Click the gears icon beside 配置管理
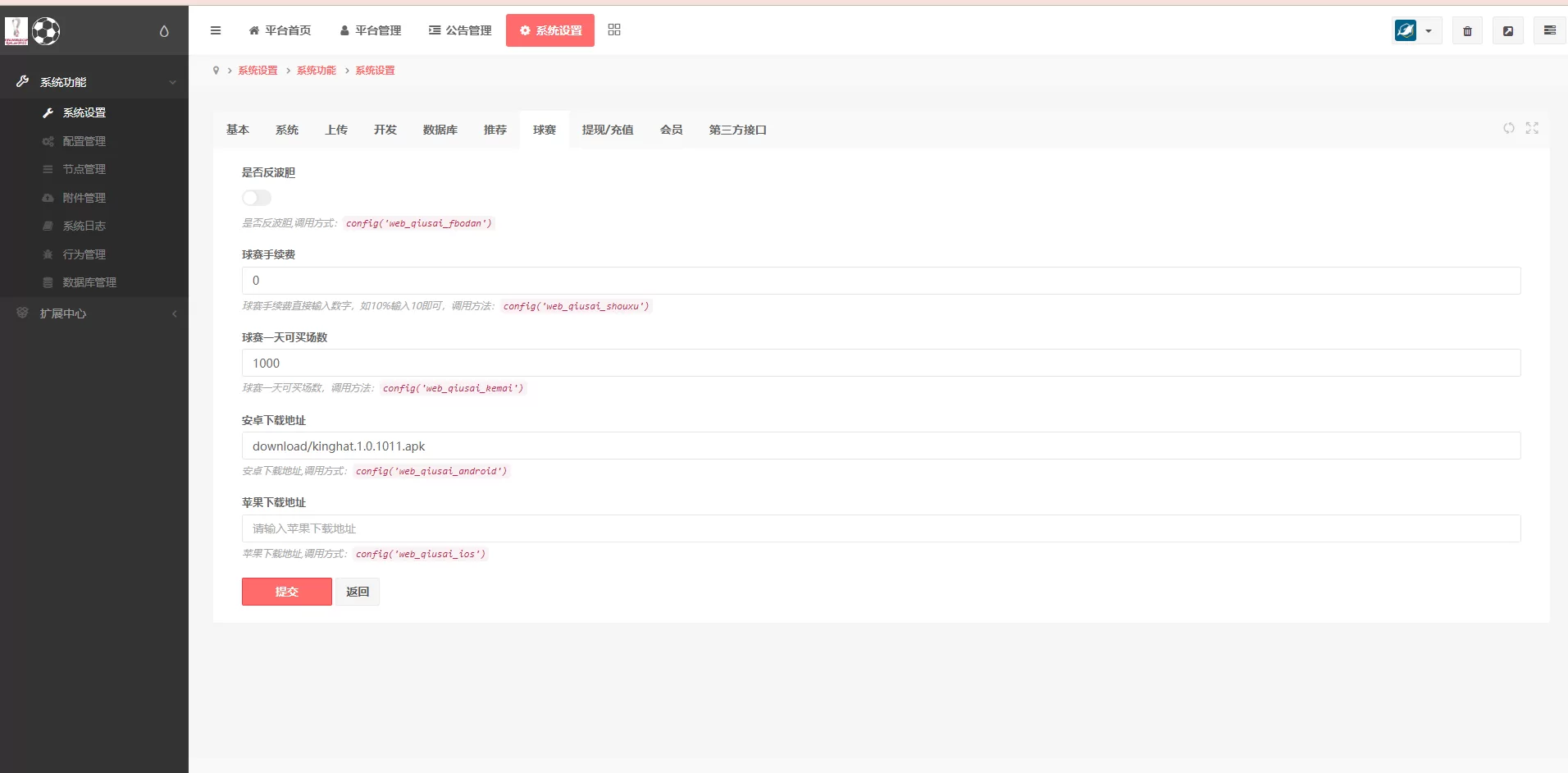The height and width of the screenshot is (773, 1568). point(48,141)
